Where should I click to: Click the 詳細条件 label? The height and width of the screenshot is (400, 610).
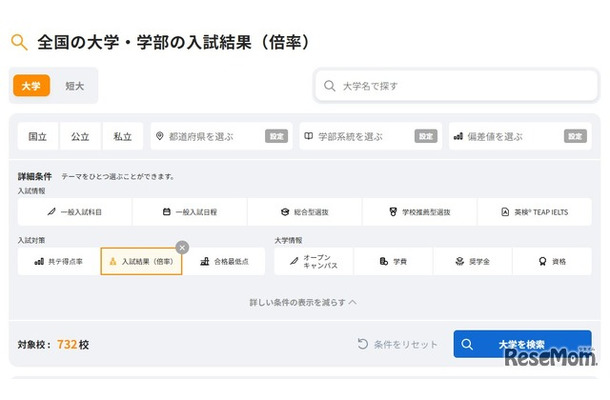pos(35,176)
